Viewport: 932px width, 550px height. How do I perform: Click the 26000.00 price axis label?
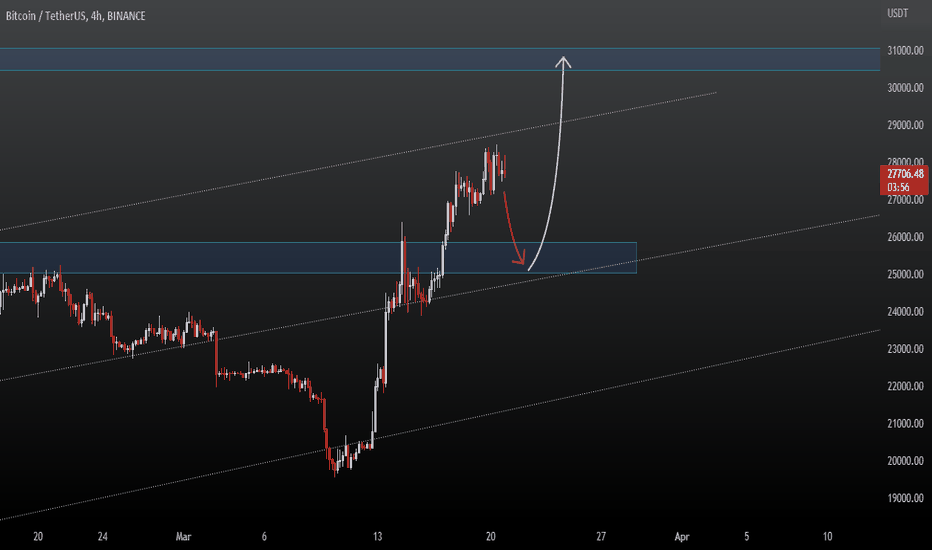[905, 237]
